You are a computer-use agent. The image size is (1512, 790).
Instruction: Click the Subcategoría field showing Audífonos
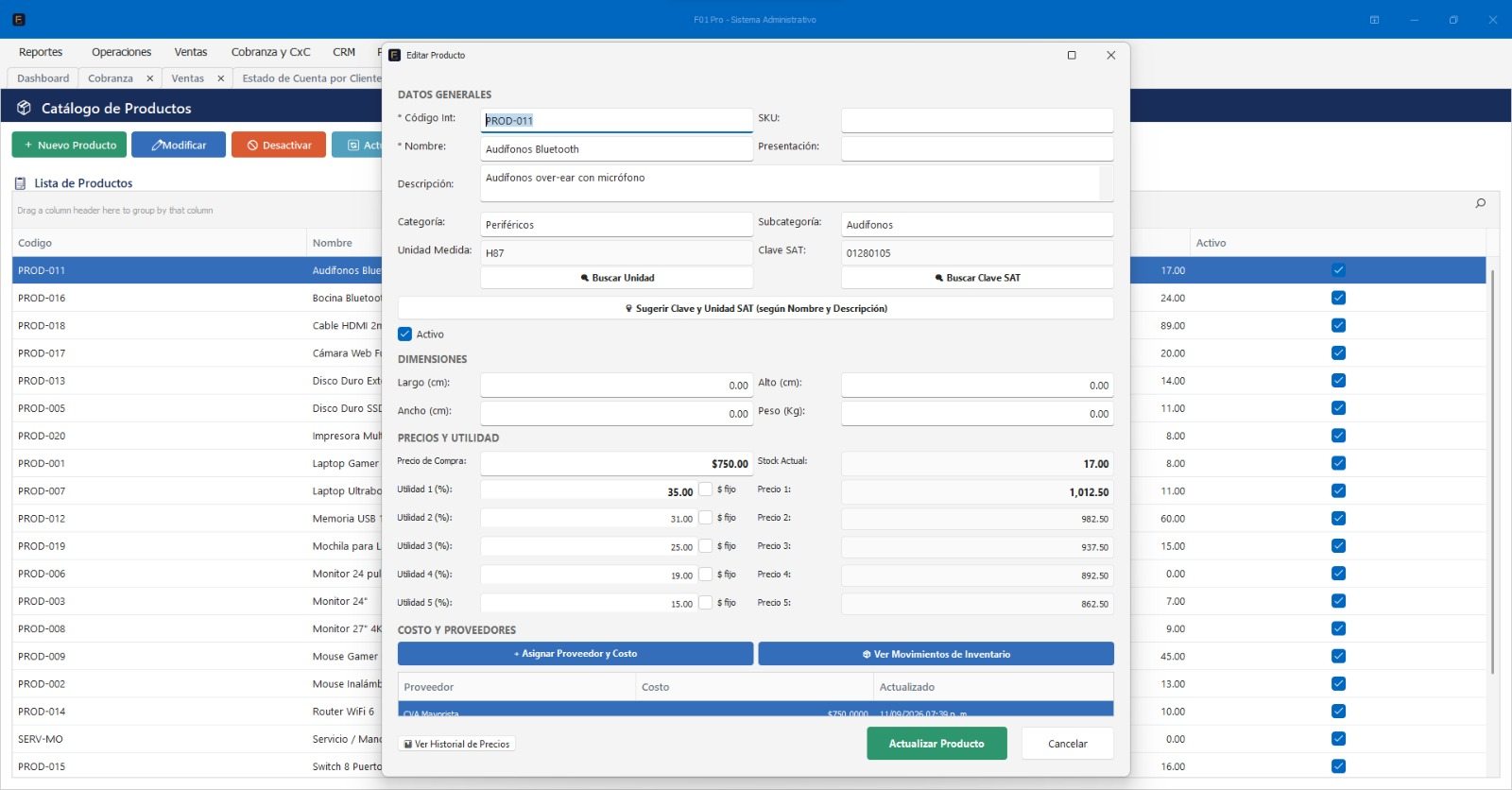[977, 224]
